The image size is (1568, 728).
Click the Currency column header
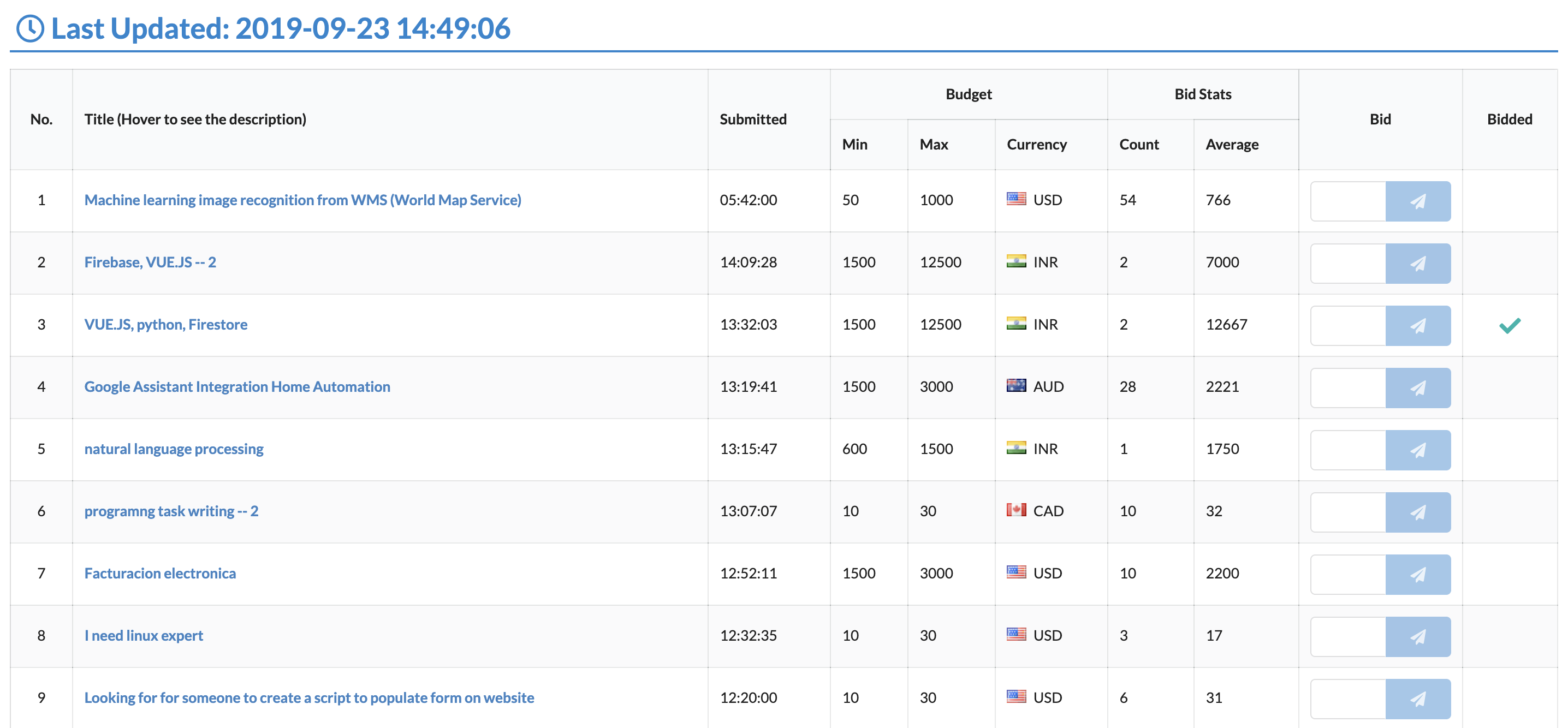[1036, 145]
